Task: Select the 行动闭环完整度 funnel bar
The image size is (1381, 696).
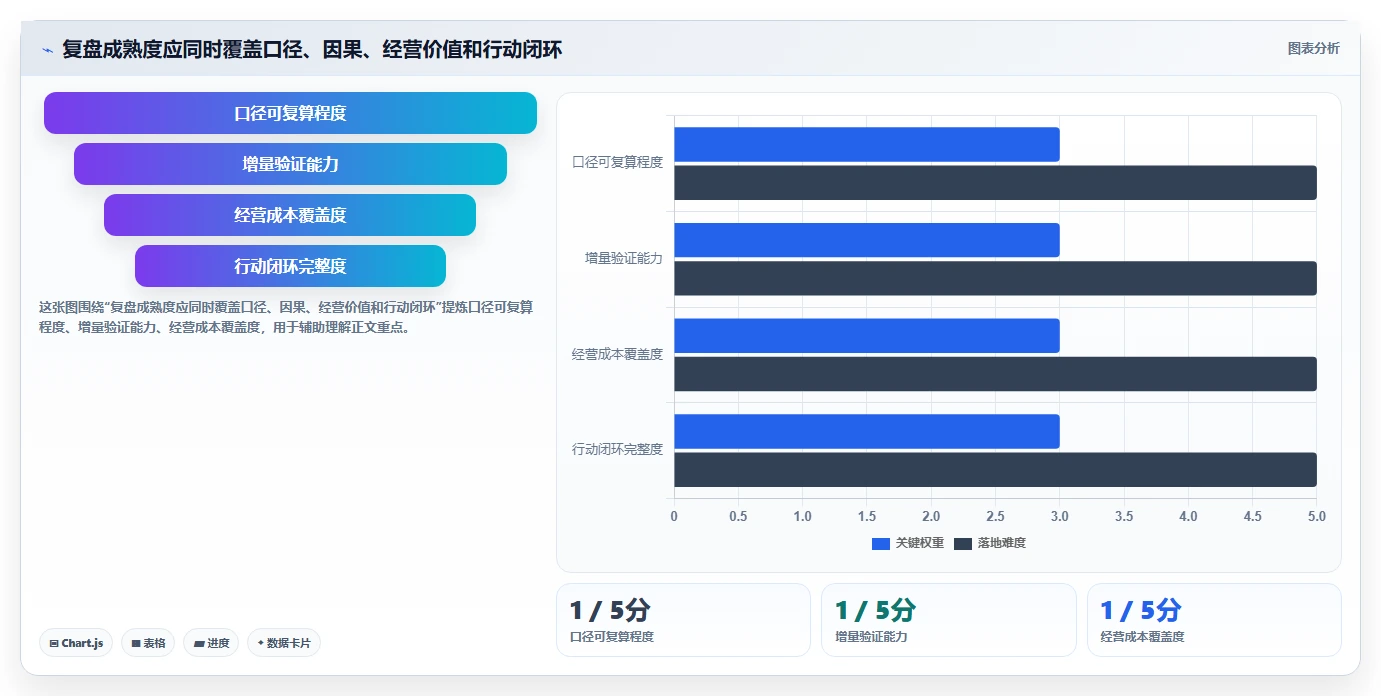Action: pos(290,266)
